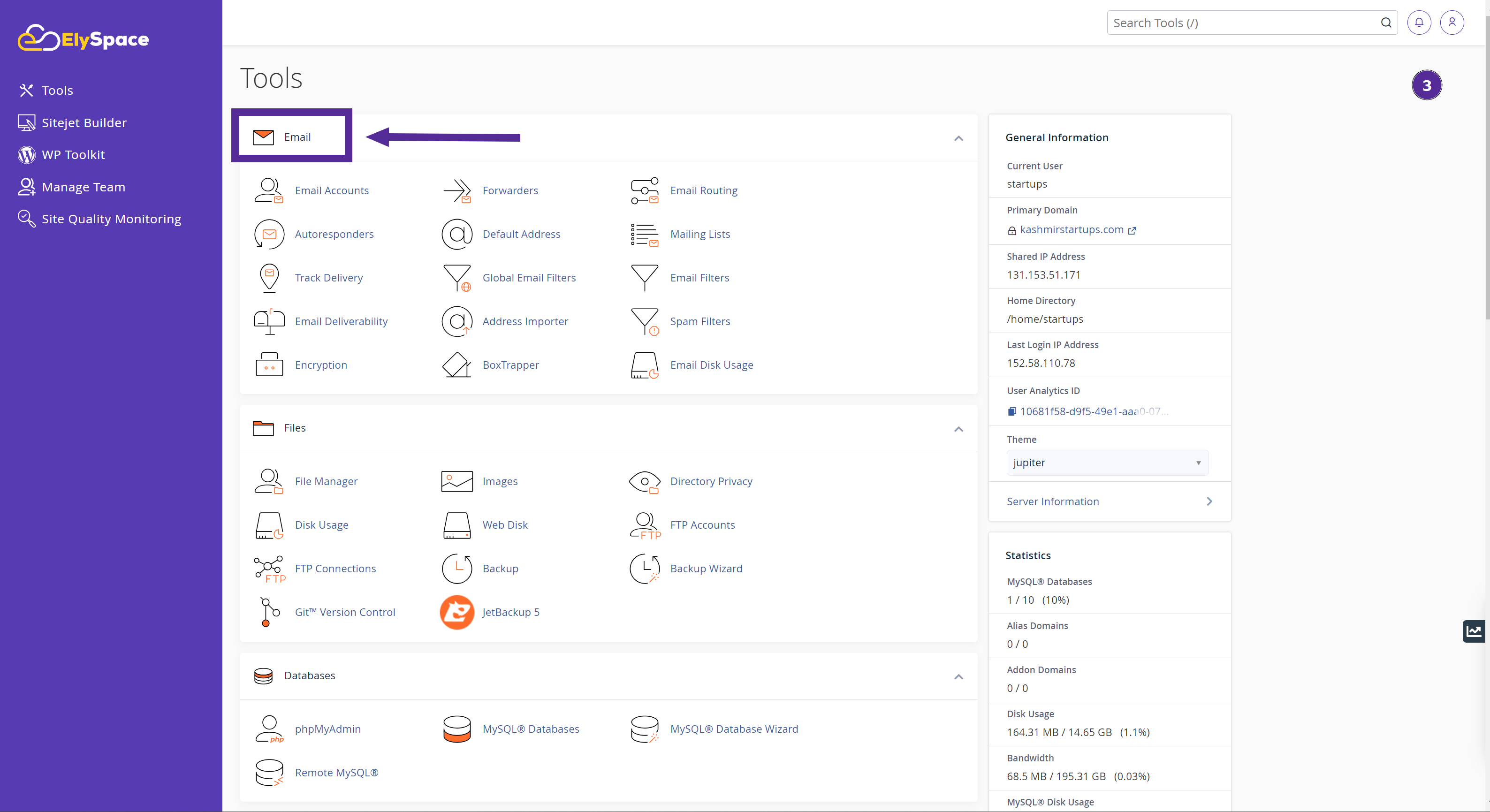Click Sitejet Builder menu item

[x=83, y=122]
